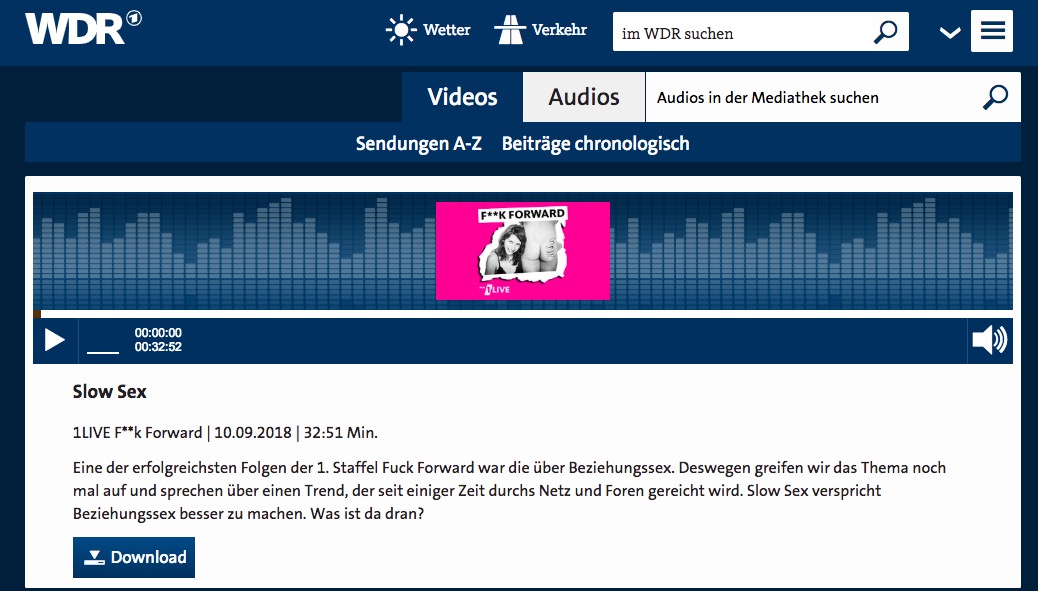Open the hamburger menu

click(992, 31)
